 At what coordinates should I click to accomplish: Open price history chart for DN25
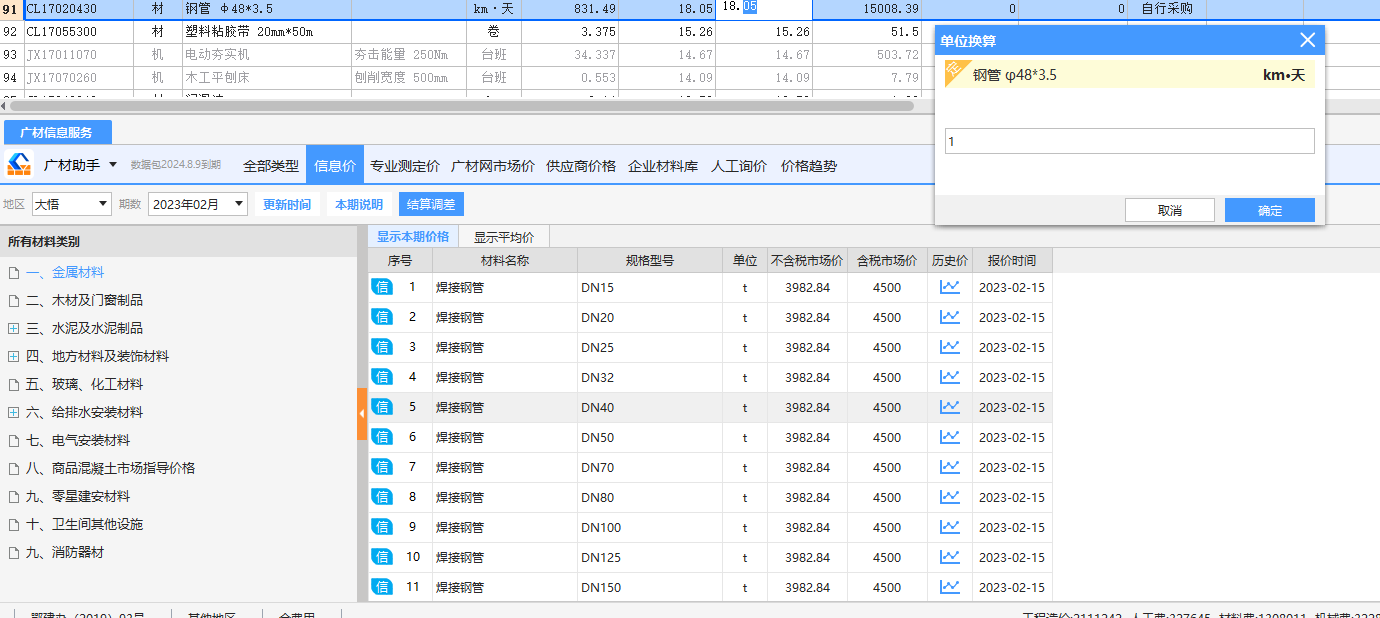coord(949,347)
